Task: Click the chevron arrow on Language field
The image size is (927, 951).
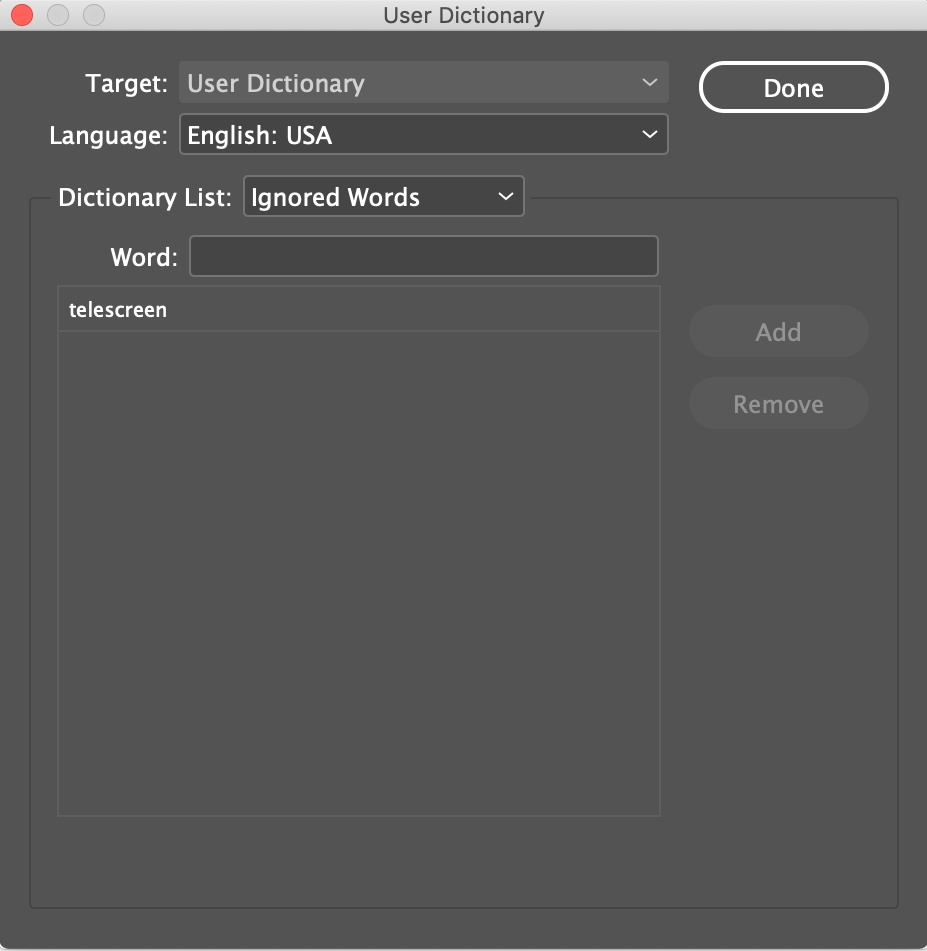Action: (x=650, y=135)
